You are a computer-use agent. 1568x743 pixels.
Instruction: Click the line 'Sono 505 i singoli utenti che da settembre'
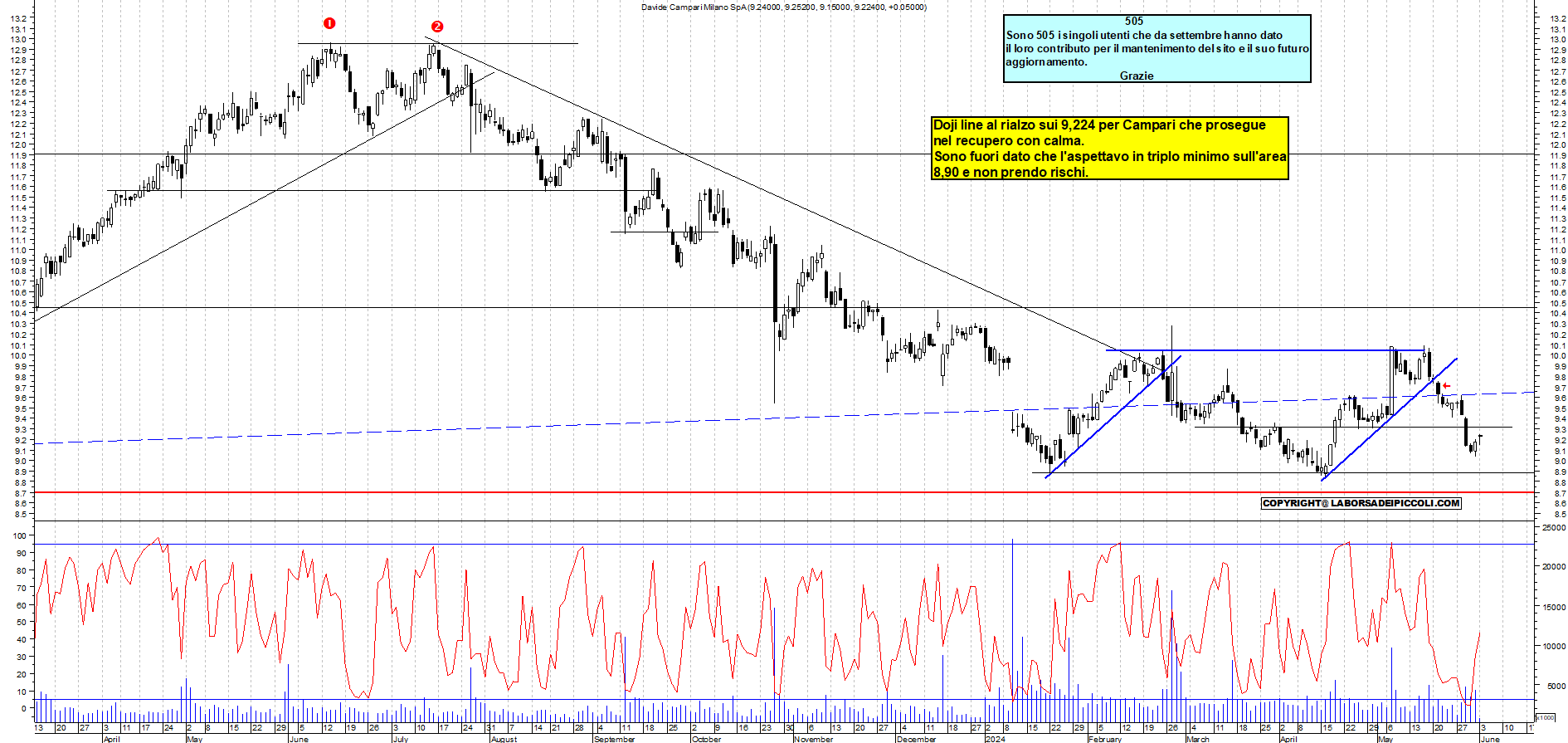coord(1144,35)
